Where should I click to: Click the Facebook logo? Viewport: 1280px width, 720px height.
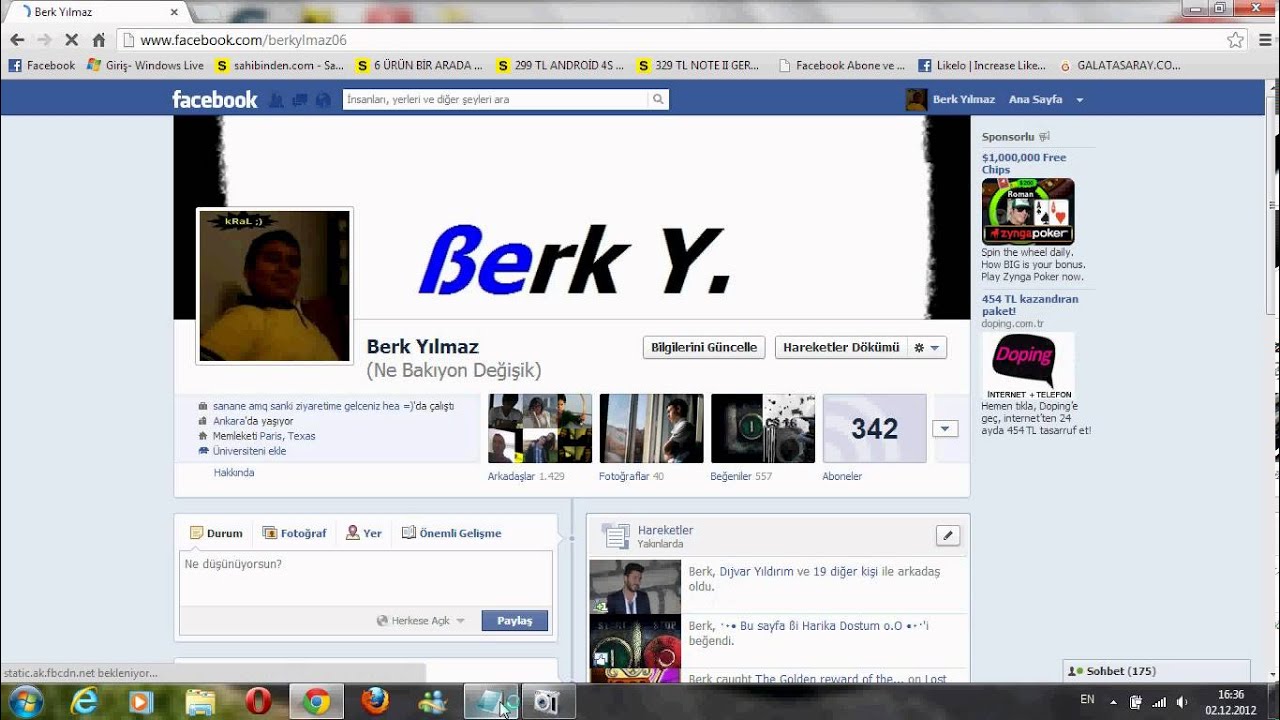tap(214, 99)
